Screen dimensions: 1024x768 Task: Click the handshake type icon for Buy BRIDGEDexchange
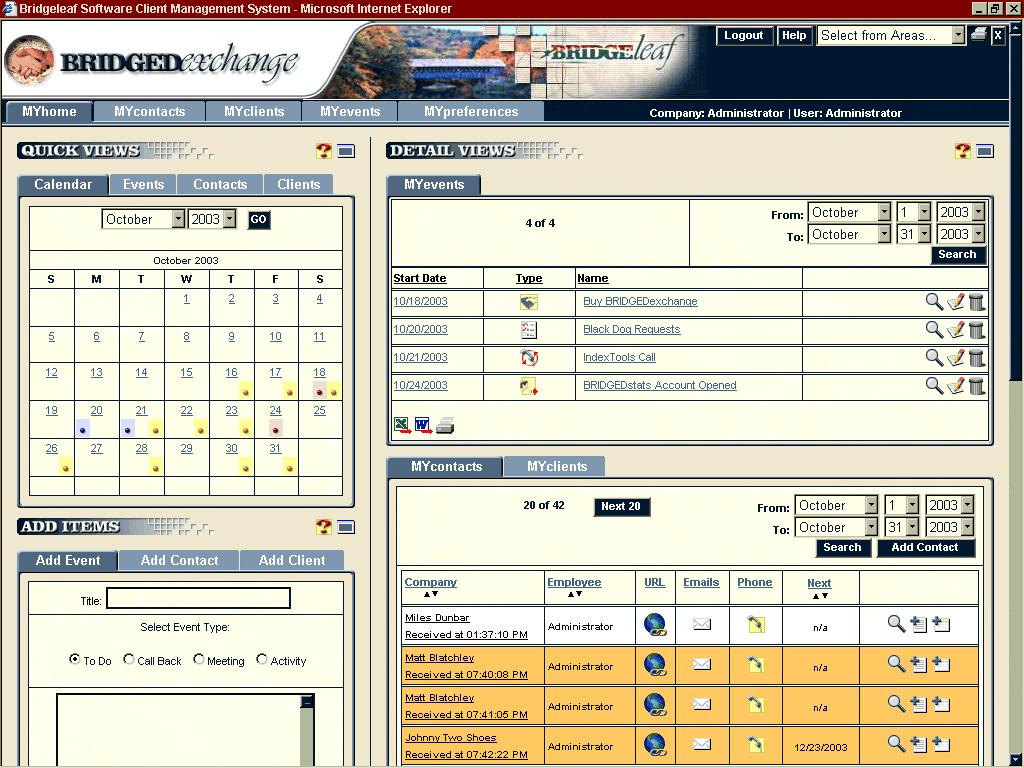coord(529,302)
